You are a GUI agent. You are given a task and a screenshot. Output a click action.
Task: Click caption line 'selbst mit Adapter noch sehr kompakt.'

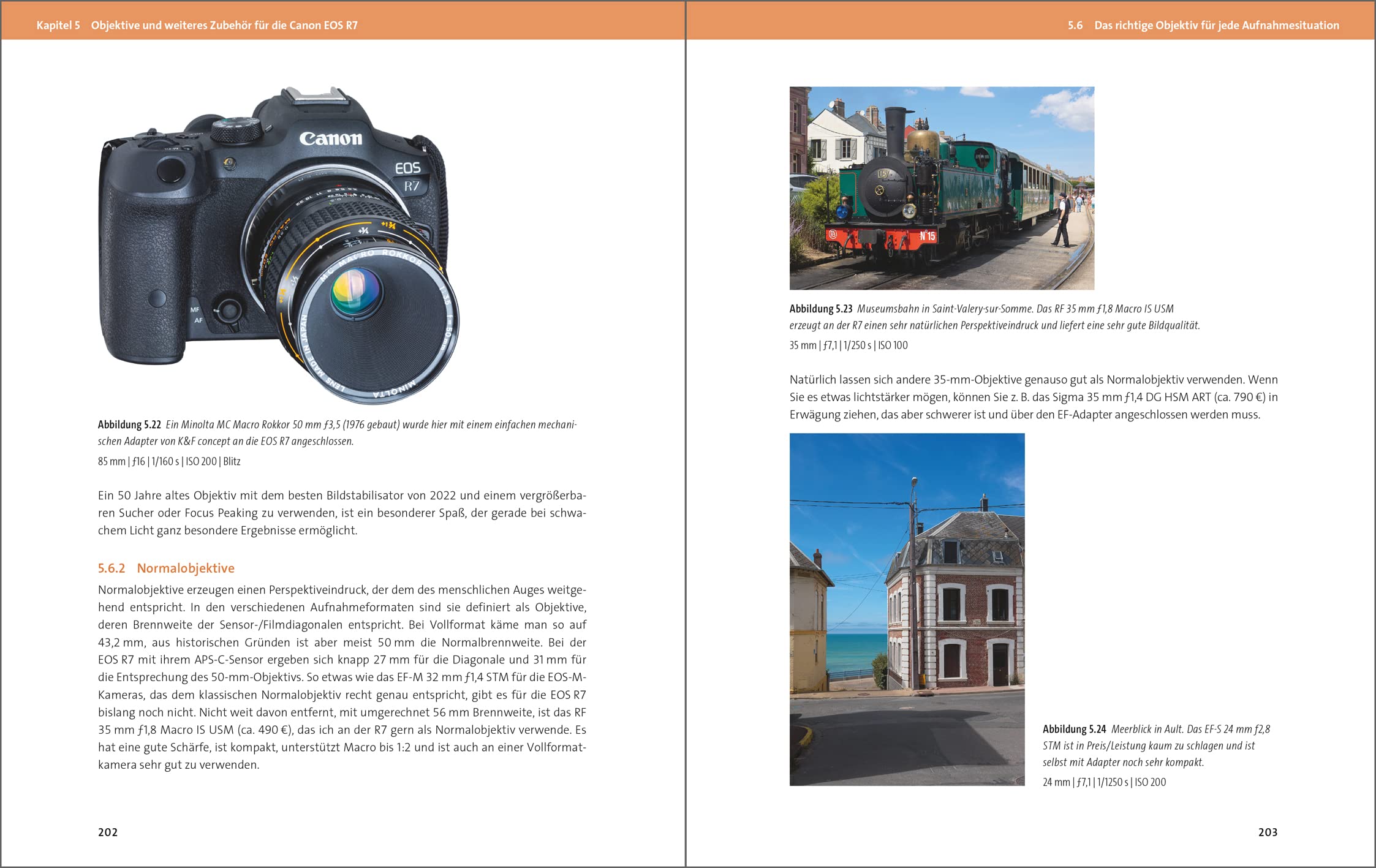point(1123,762)
